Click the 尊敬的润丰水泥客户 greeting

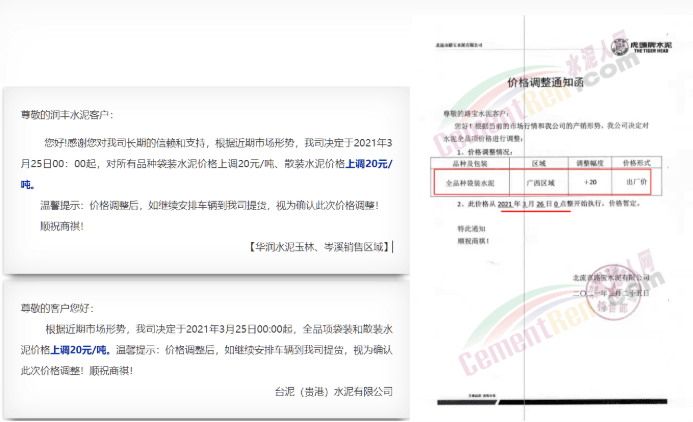tap(66, 116)
